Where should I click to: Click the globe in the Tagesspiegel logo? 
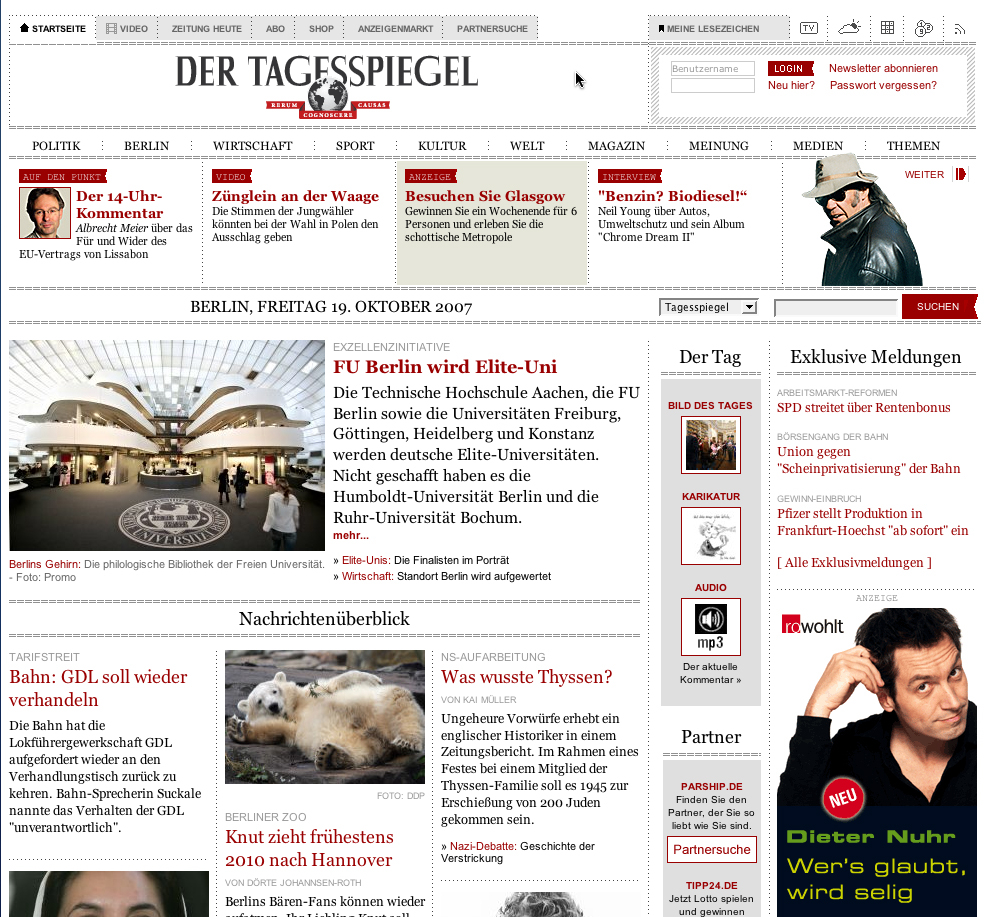pyautogui.click(x=326, y=92)
